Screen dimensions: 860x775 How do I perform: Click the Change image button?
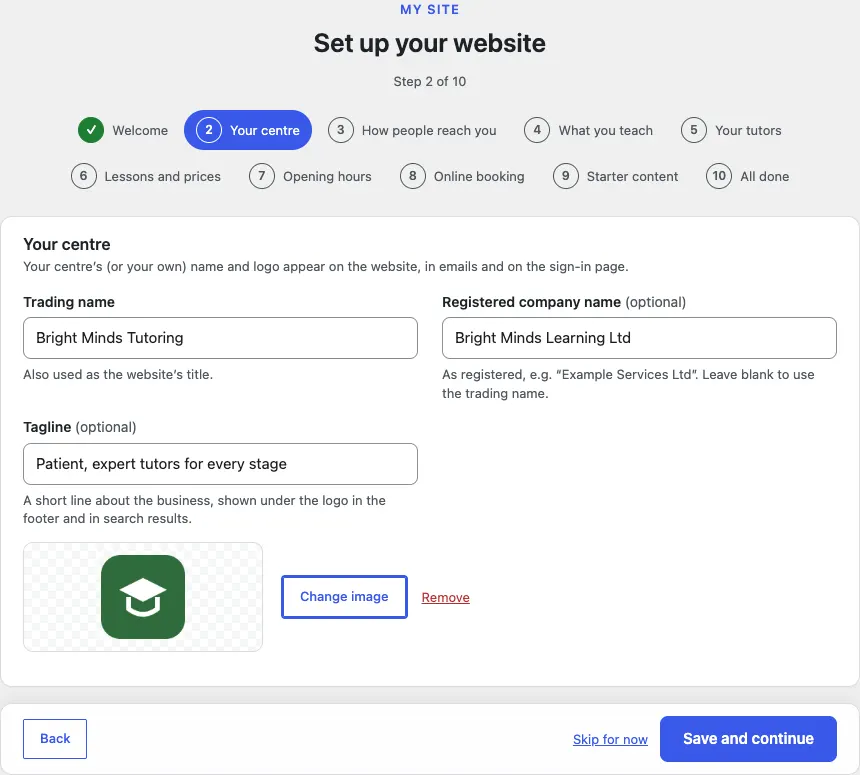click(x=344, y=597)
